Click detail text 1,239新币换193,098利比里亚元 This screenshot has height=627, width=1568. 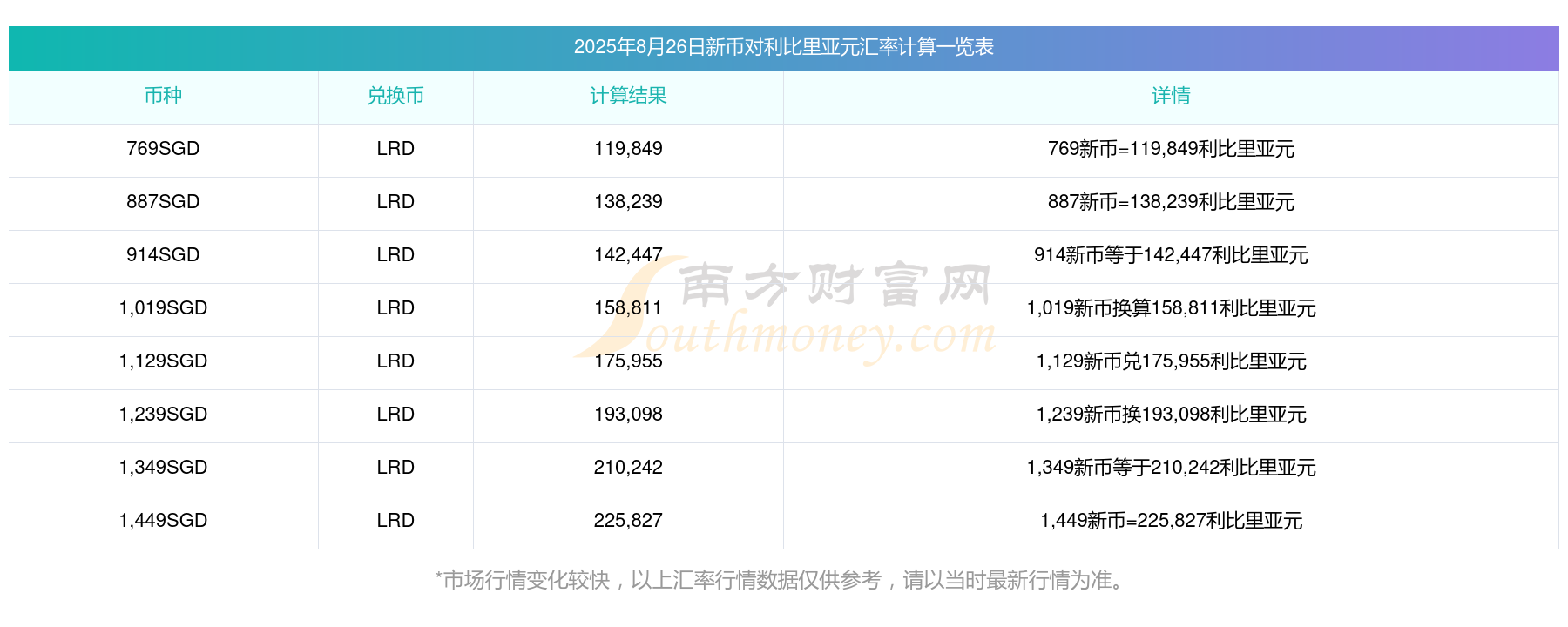click(1171, 415)
